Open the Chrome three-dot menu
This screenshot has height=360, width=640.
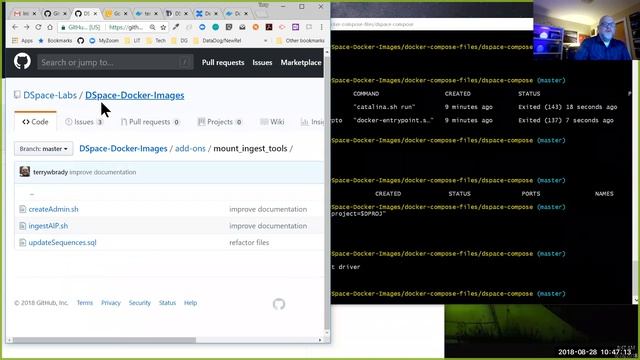pyautogui.click(x=322, y=27)
